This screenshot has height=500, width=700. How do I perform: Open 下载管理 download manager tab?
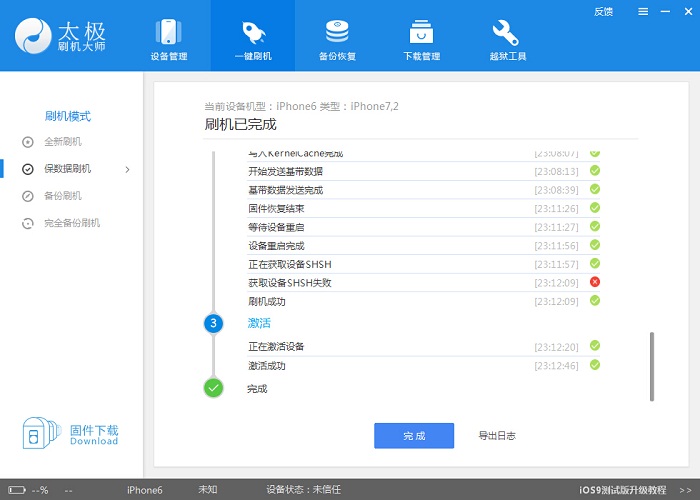[x=421, y=39]
